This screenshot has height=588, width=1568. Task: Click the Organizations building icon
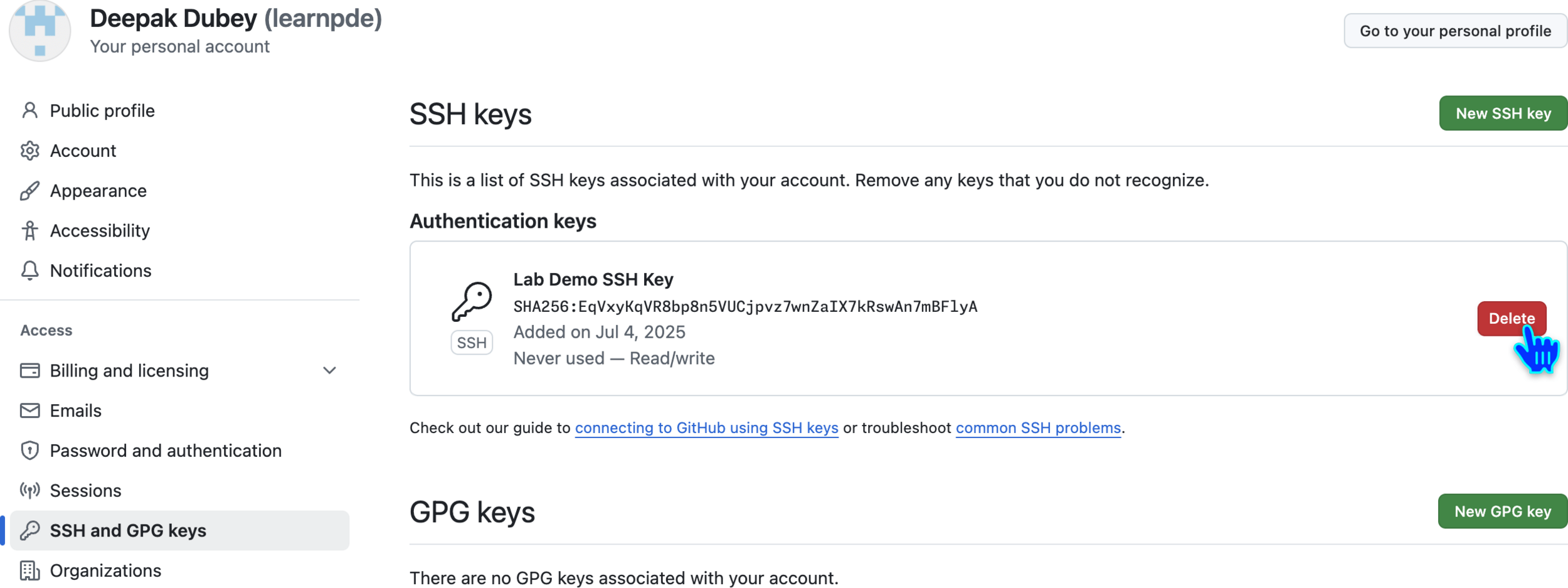(x=29, y=570)
